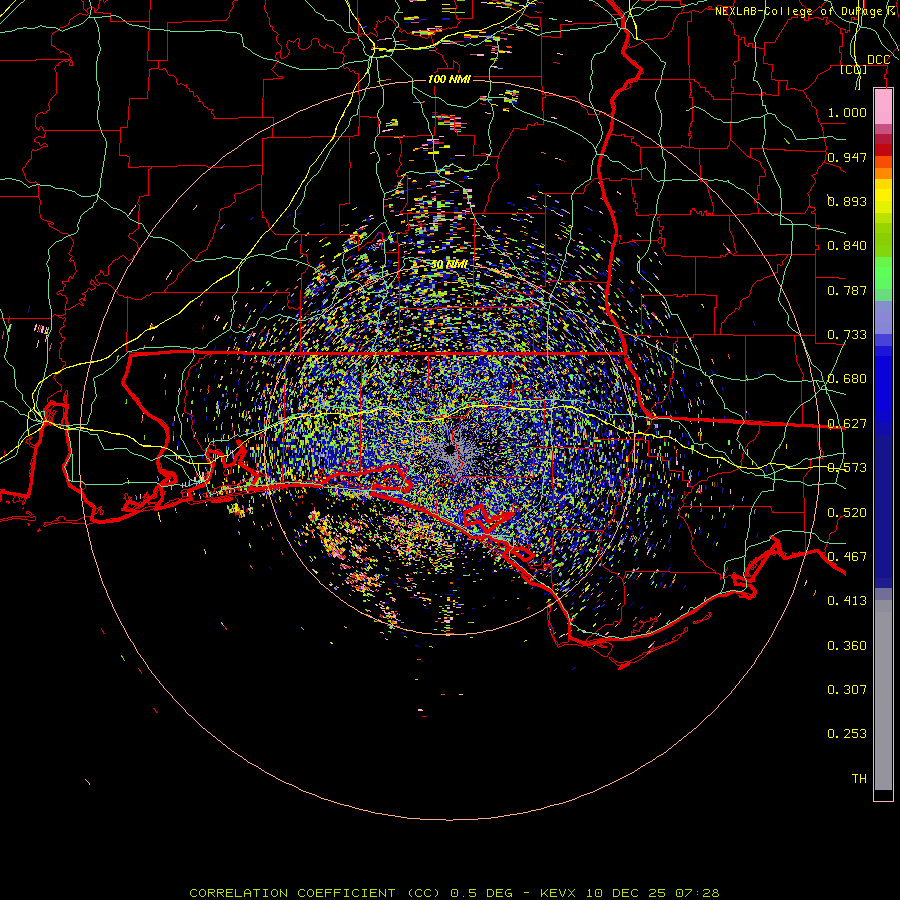Click the 50 NMI range ring label

pos(449,265)
